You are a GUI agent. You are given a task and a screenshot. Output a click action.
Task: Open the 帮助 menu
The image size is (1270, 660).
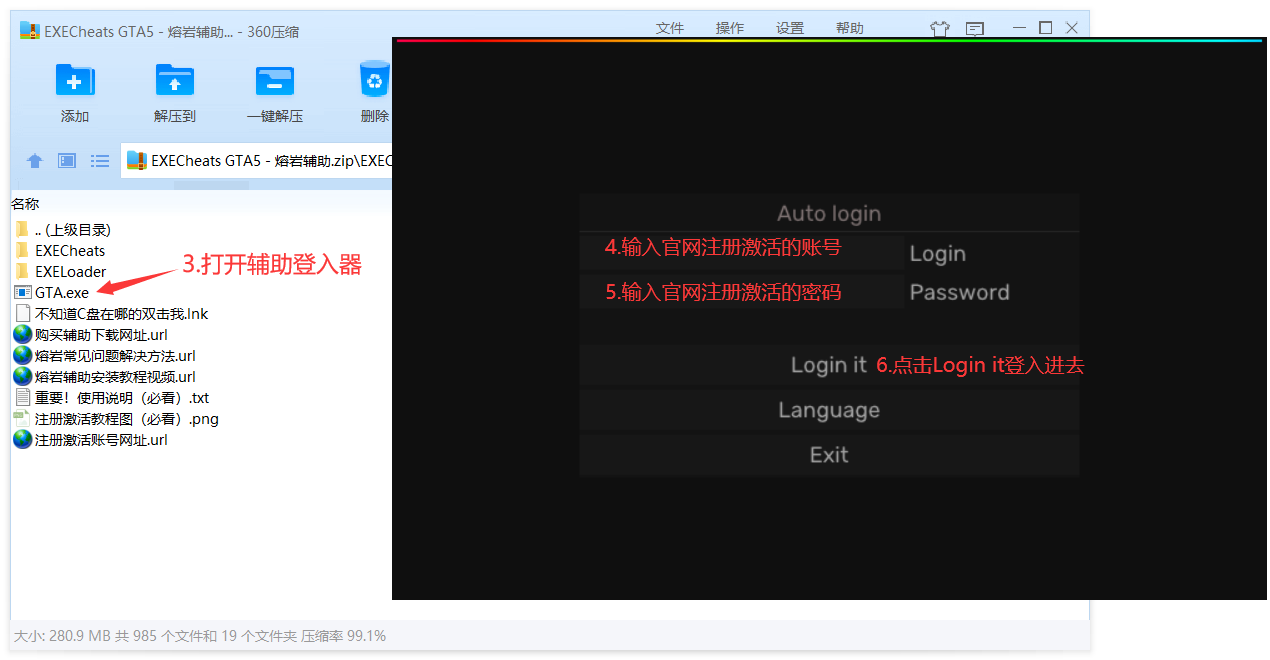[x=850, y=28]
